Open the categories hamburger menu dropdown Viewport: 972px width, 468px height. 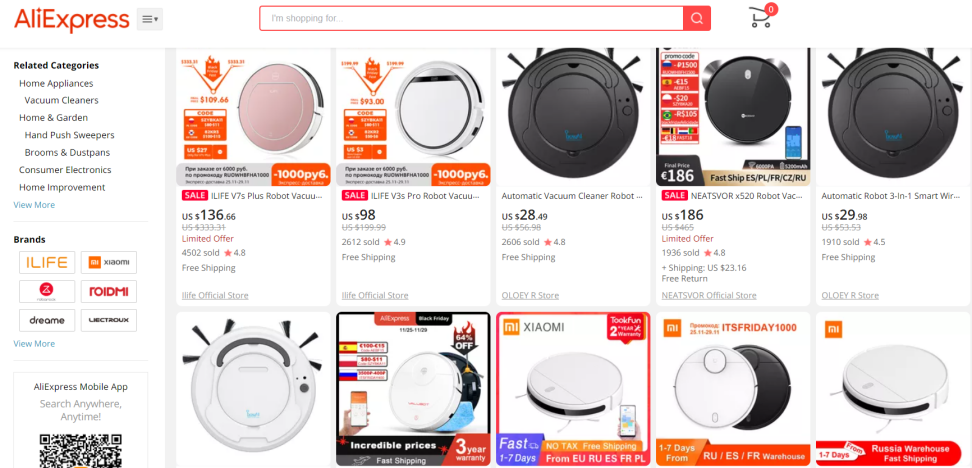point(150,19)
